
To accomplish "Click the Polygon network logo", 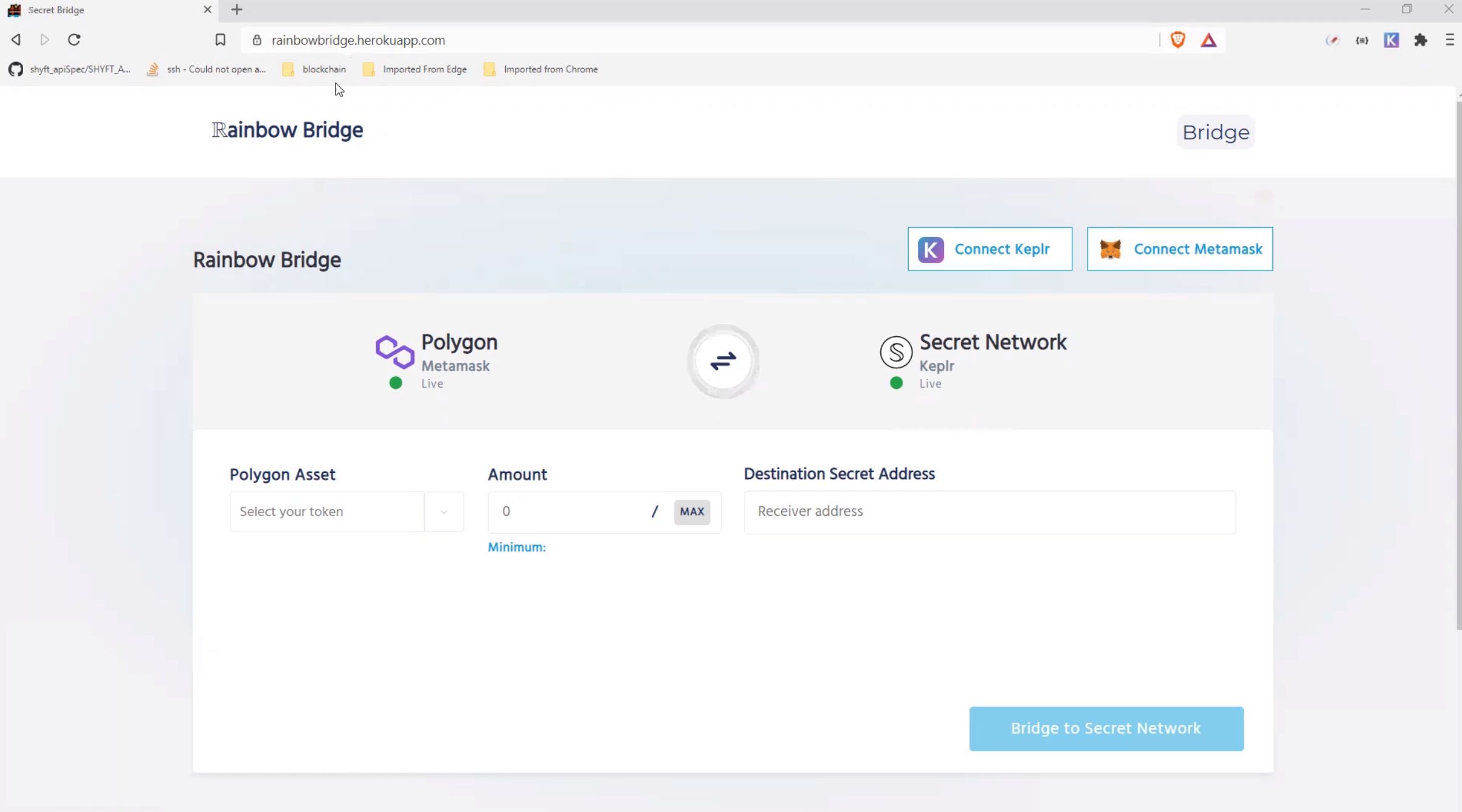I will pyautogui.click(x=395, y=351).
